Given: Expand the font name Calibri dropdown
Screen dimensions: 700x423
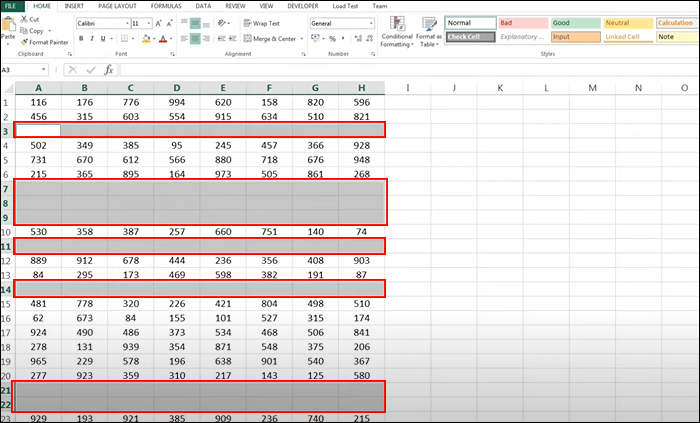Looking at the screenshot, I should point(127,23).
